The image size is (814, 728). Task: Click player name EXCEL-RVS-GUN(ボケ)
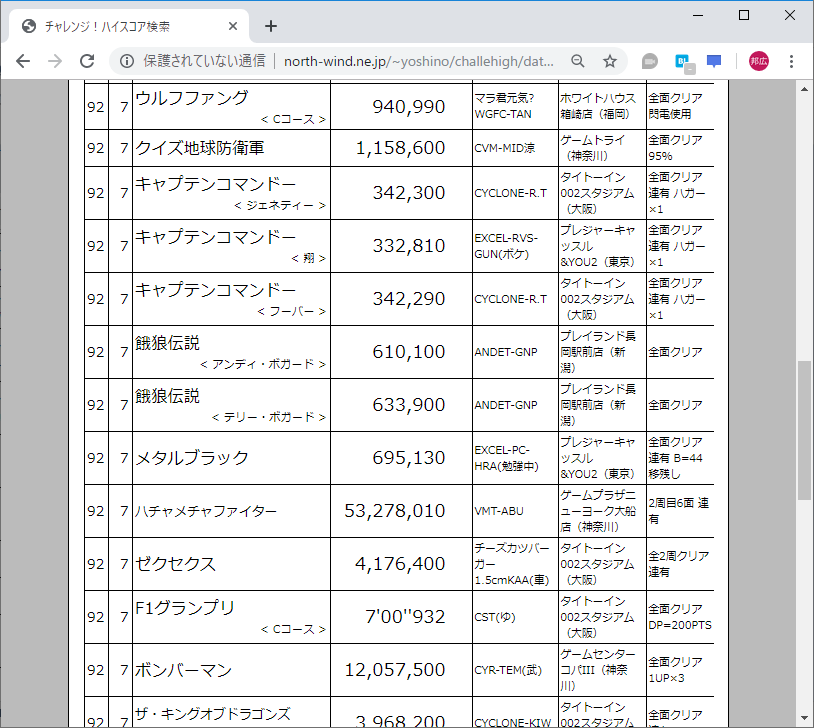click(506, 246)
